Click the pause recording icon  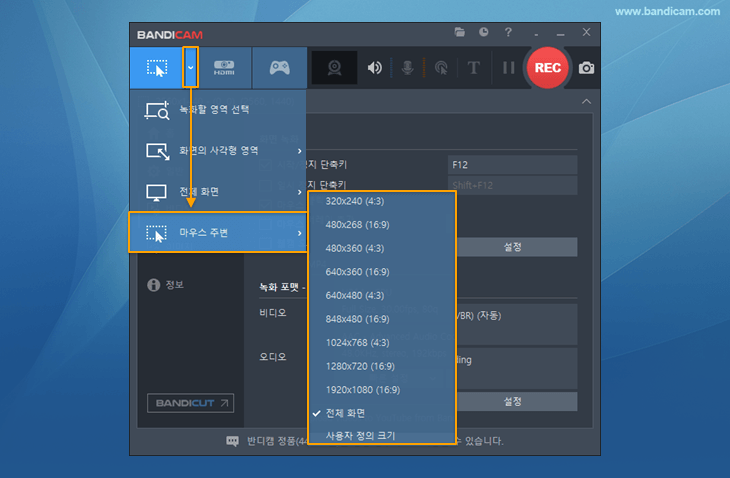pos(508,68)
